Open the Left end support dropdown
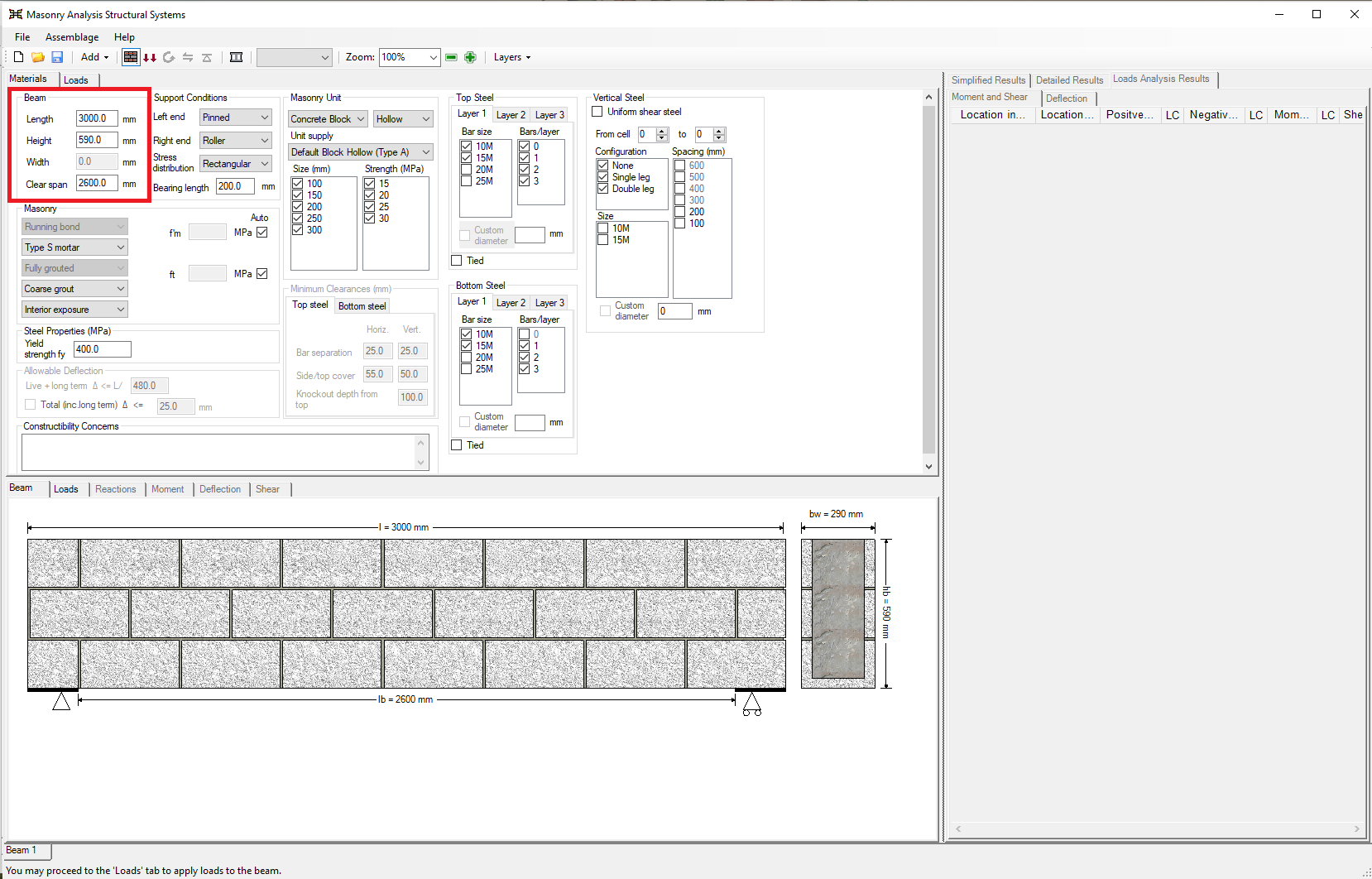1372x879 pixels. coord(236,118)
